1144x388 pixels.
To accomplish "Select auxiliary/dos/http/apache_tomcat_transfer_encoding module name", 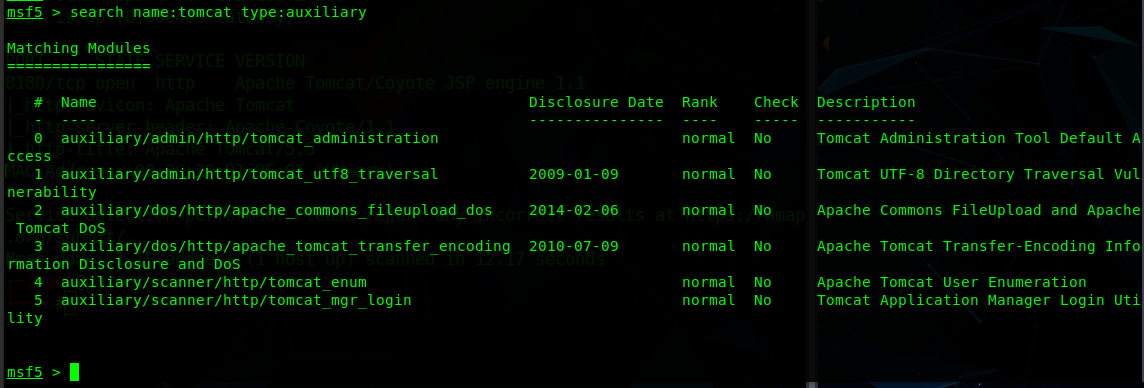I will (x=285, y=247).
